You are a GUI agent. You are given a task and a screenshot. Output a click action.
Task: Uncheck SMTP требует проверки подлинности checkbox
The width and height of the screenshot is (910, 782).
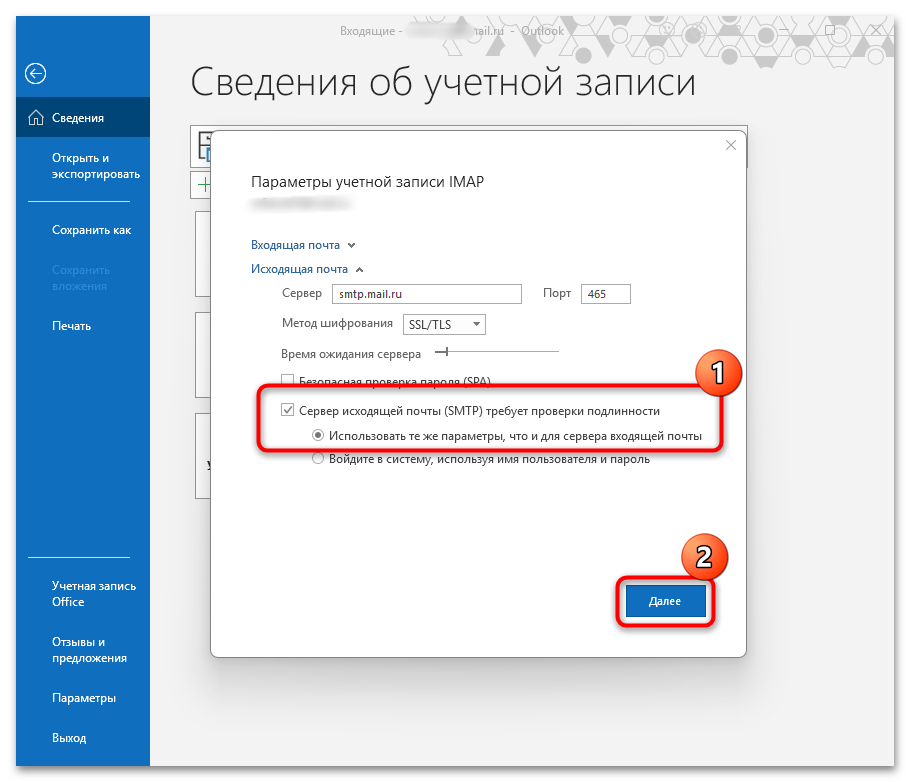pos(287,410)
